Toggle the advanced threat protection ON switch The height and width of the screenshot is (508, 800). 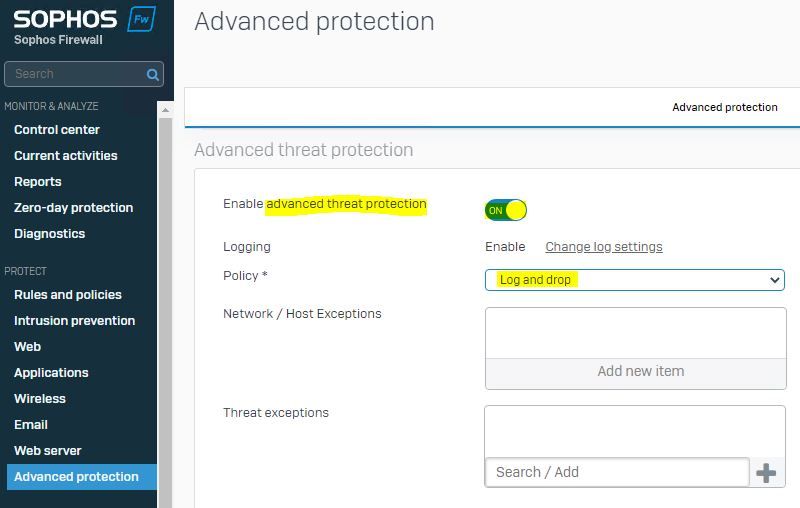pos(506,210)
